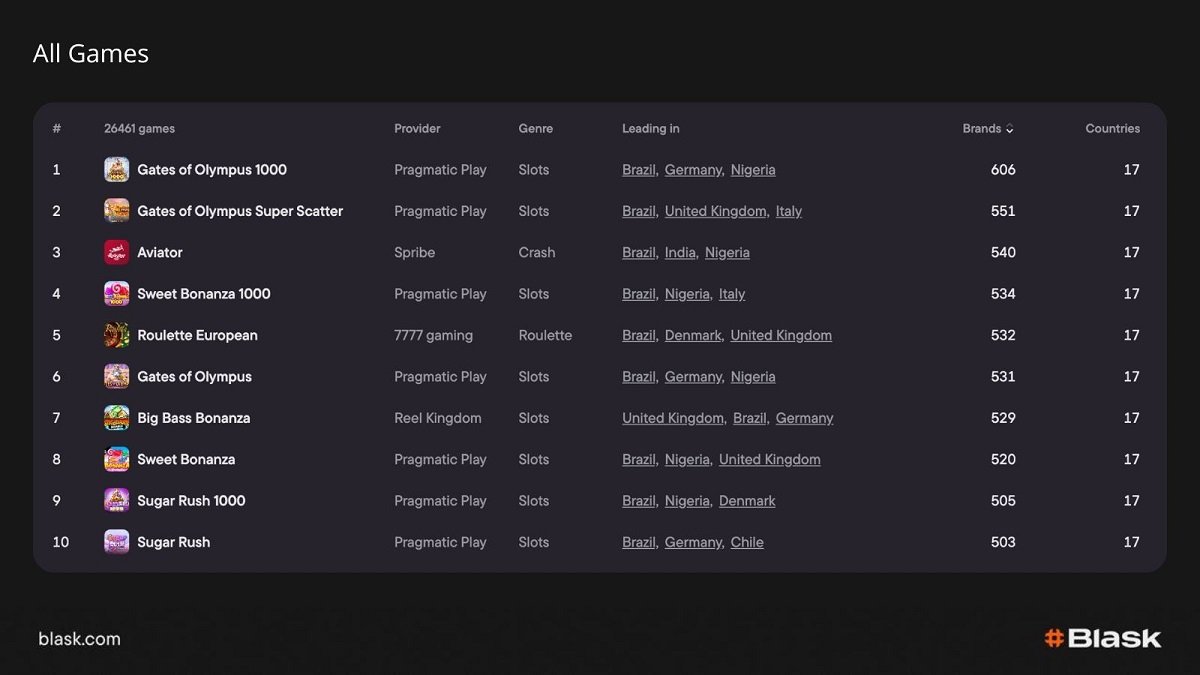Click Chile link in Sugar Rush row

click(x=746, y=543)
